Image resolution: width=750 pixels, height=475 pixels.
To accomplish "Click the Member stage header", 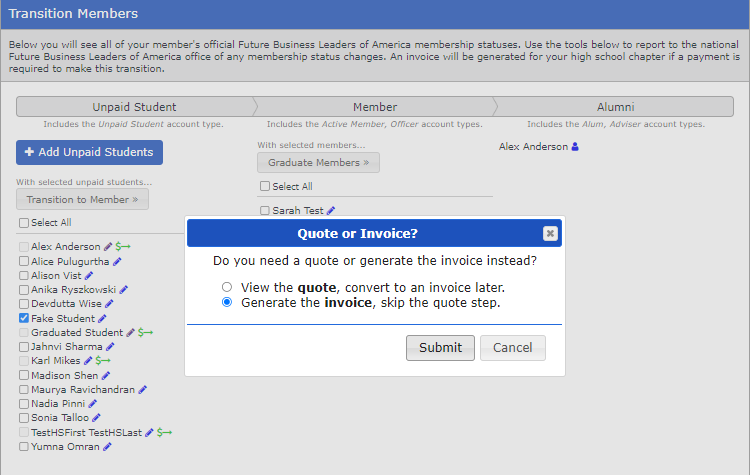I will click(375, 107).
